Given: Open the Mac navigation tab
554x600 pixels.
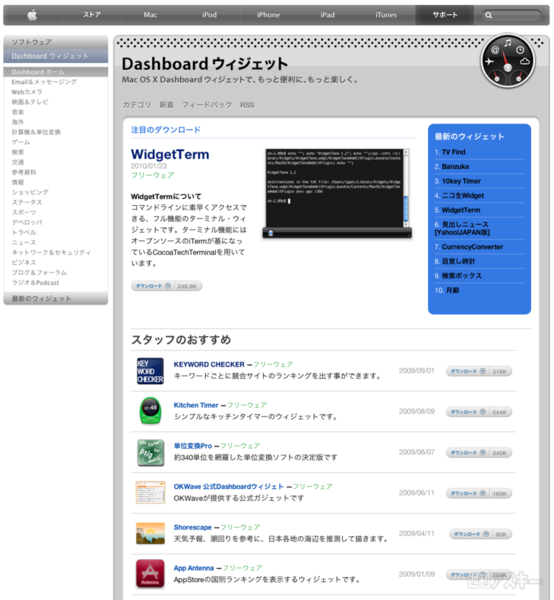Looking at the screenshot, I should coord(150,15).
